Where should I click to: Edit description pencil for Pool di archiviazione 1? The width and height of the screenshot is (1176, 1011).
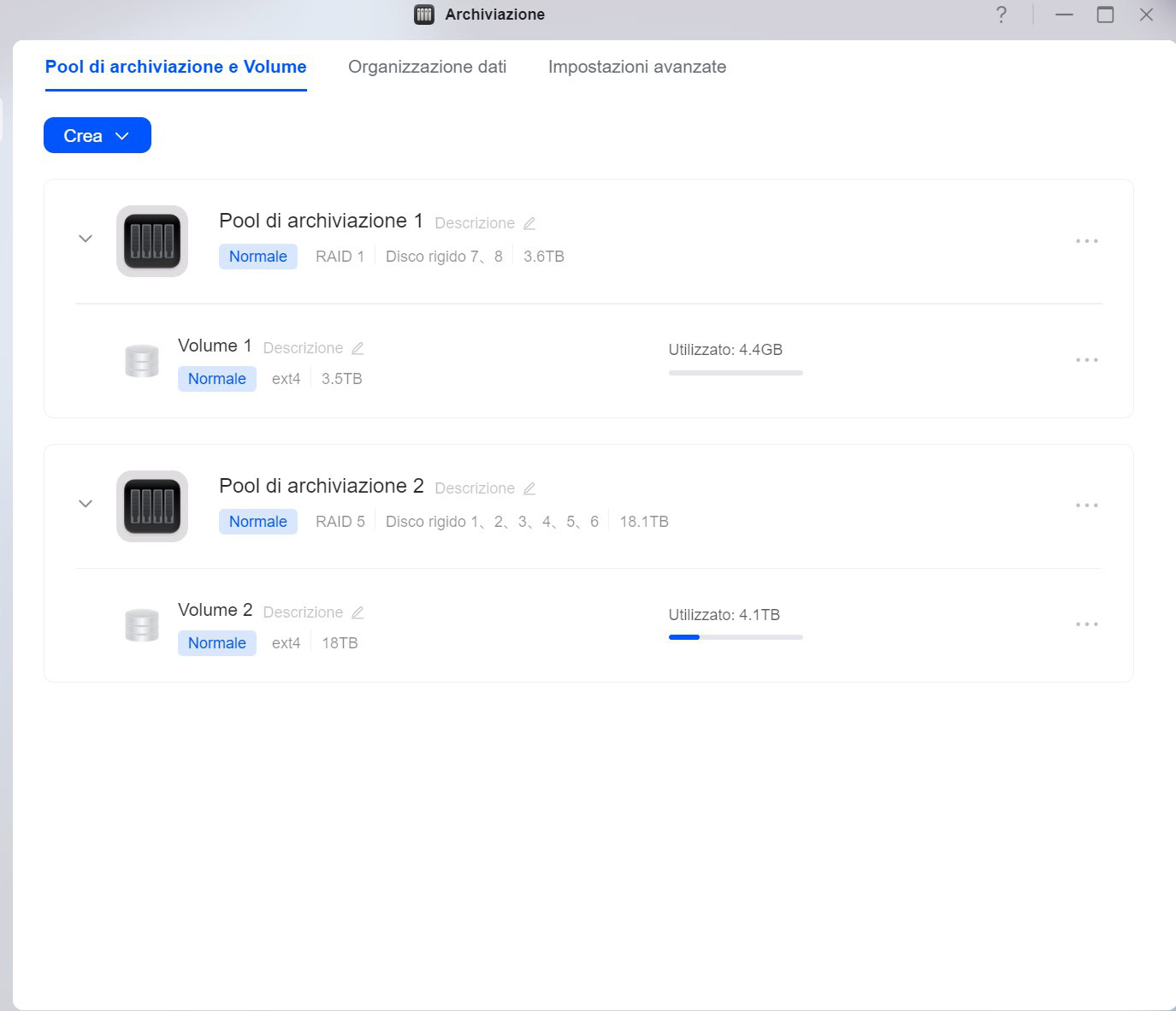point(529,223)
